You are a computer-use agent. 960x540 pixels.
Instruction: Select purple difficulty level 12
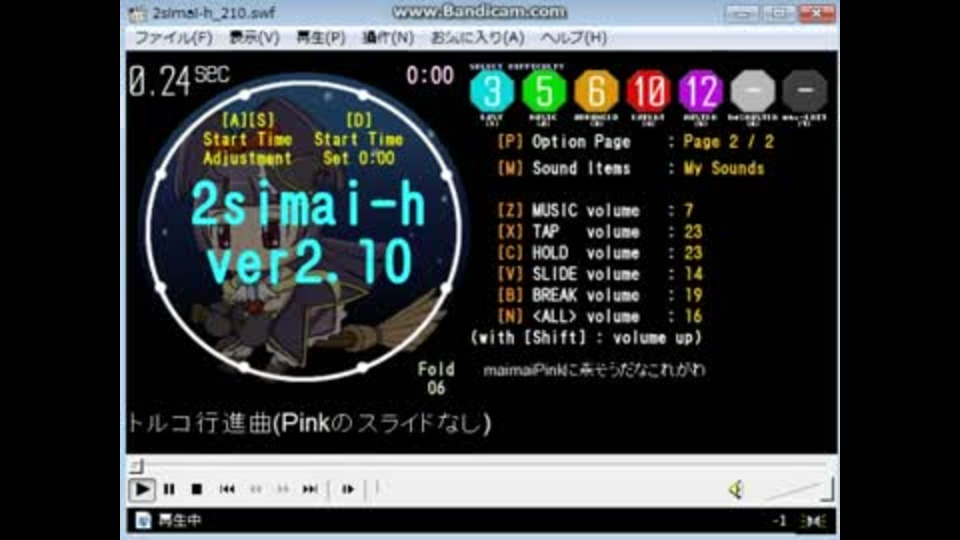[x=700, y=91]
